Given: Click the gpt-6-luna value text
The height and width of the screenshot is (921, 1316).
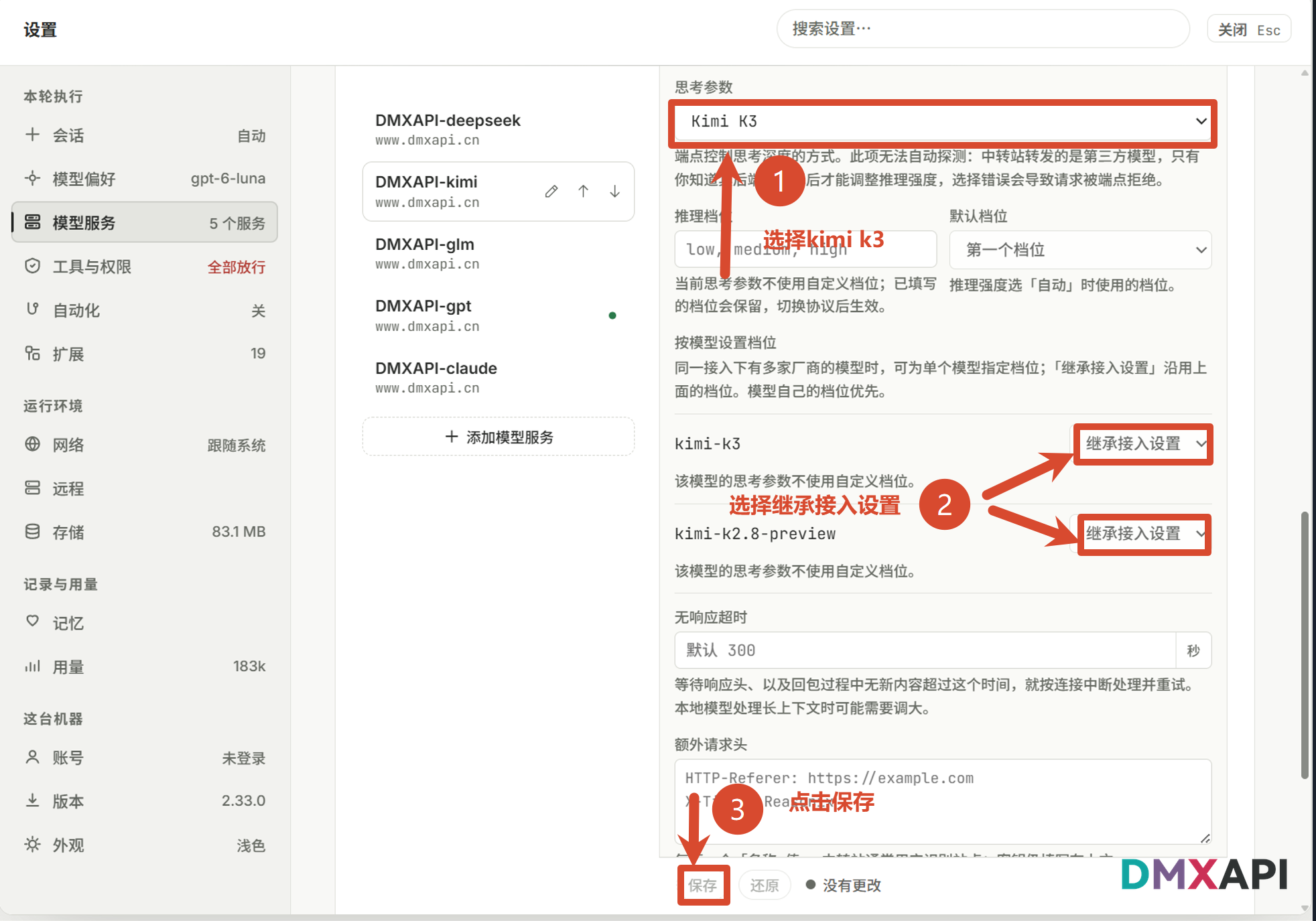Looking at the screenshot, I should [228, 178].
